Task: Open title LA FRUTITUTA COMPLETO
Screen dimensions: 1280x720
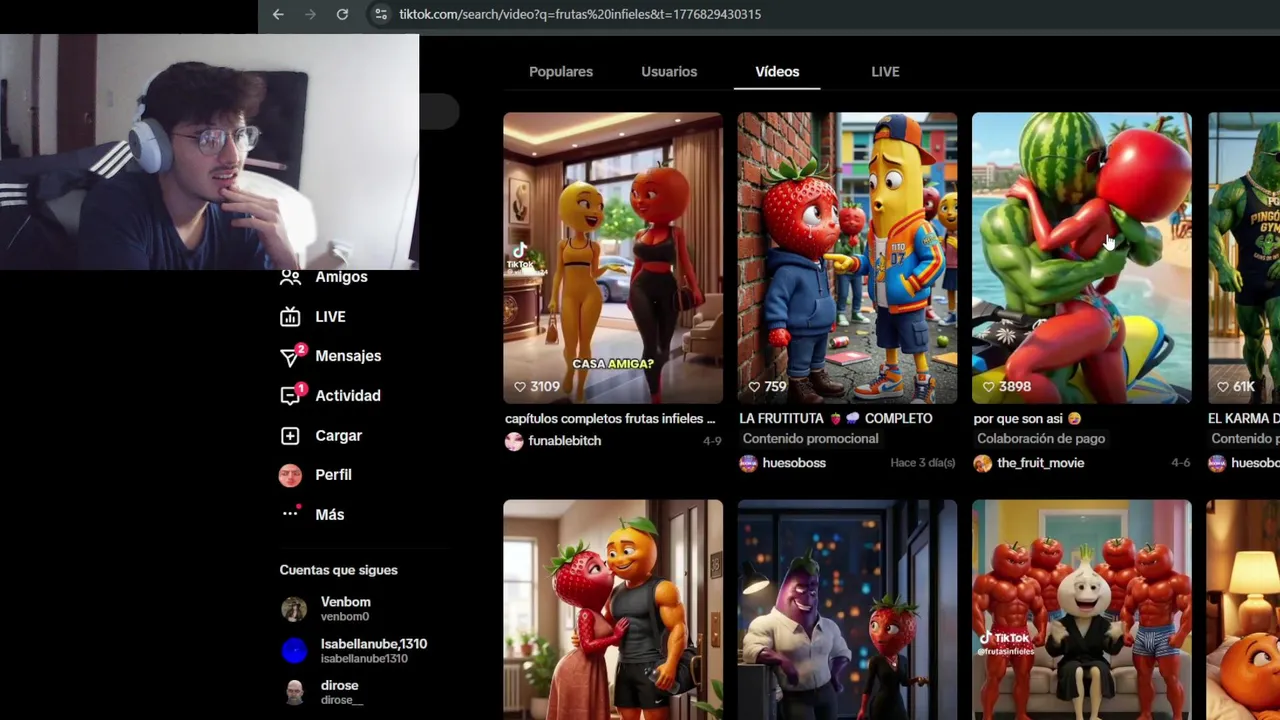Action: click(x=836, y=419)
